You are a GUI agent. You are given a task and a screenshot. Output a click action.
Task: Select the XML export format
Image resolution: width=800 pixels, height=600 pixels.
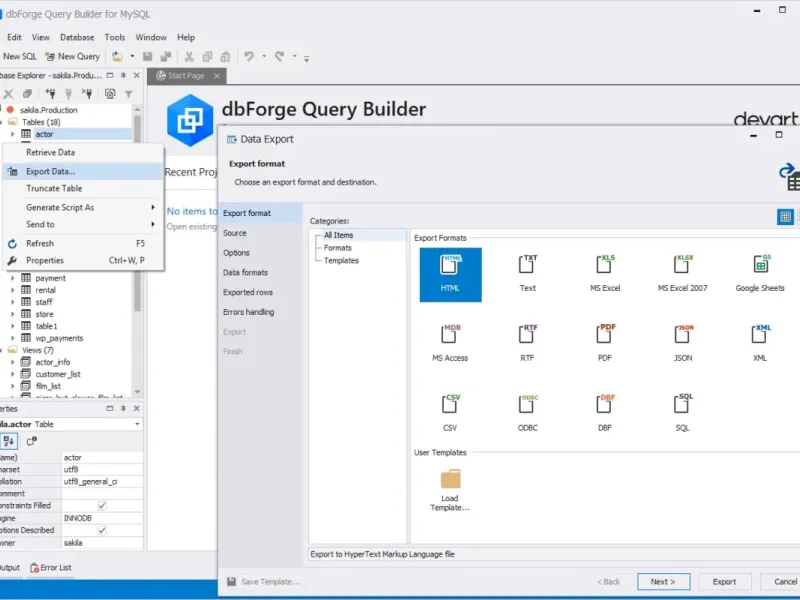(x=760, y=344)
